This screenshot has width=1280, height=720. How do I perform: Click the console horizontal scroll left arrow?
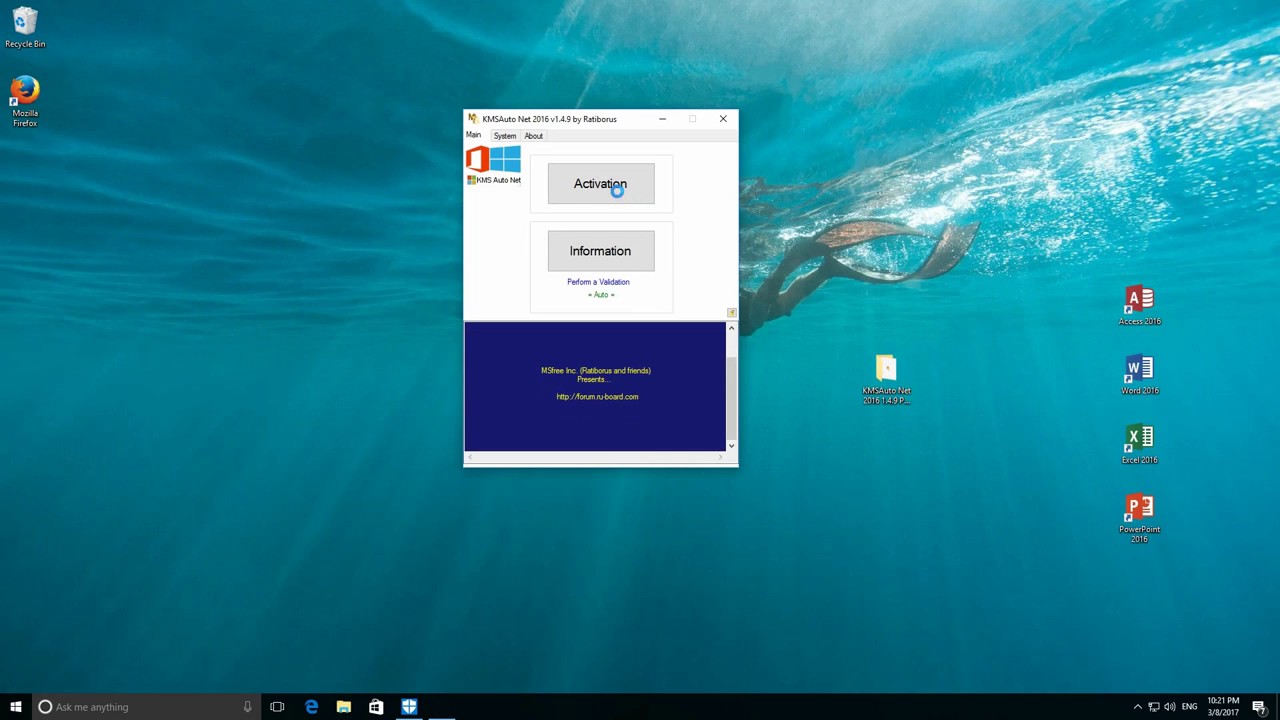[470, 458]
